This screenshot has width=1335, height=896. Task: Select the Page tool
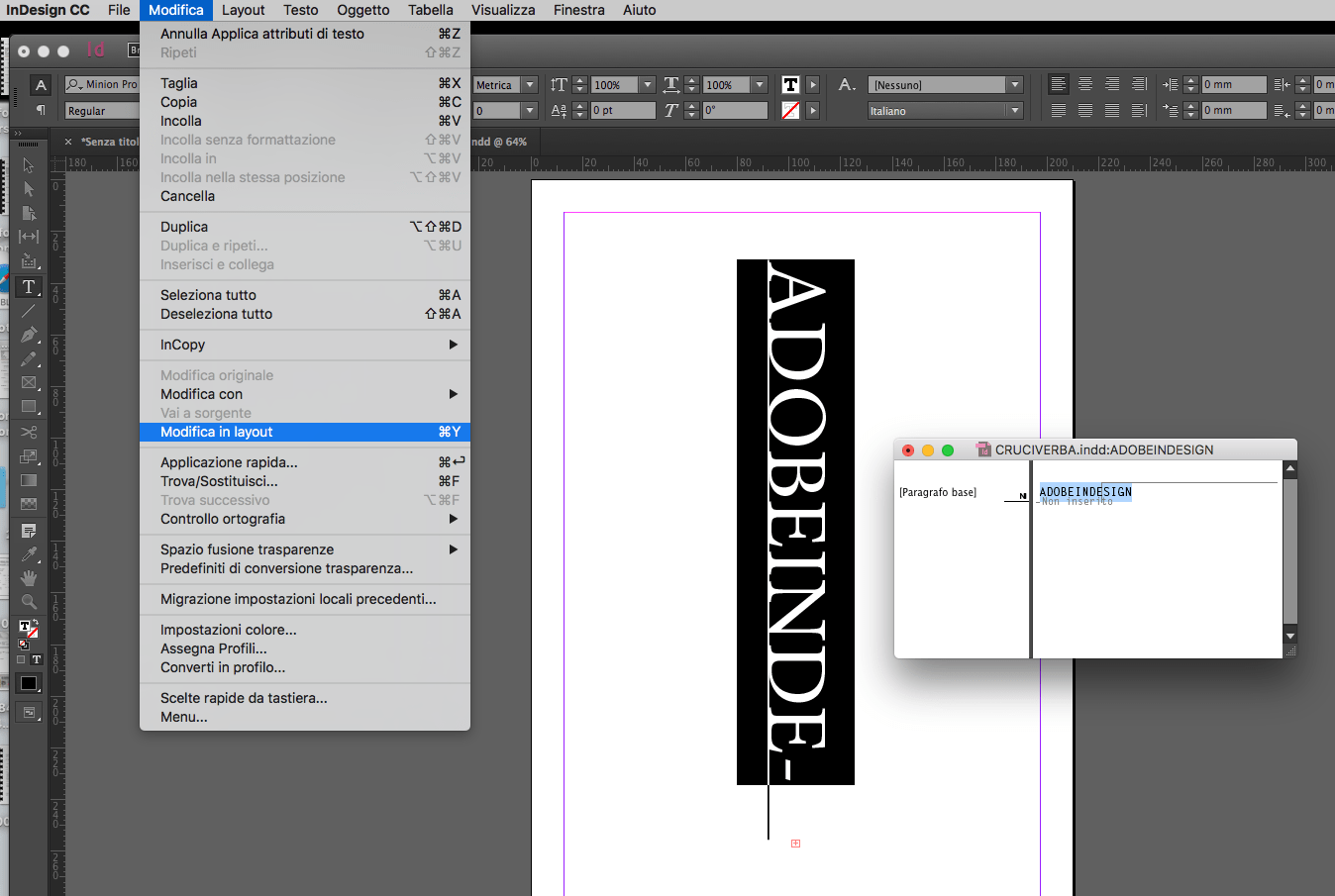tap(29, 213)
